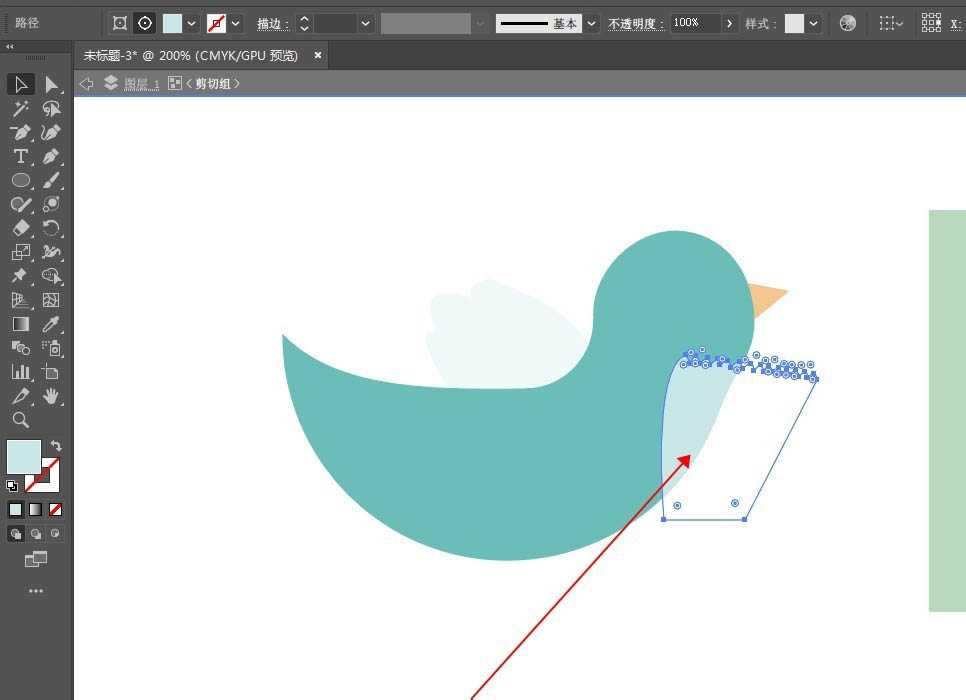Select the Direct Selection tool
The height and width of the screenshot is (700, 966).
51,85
